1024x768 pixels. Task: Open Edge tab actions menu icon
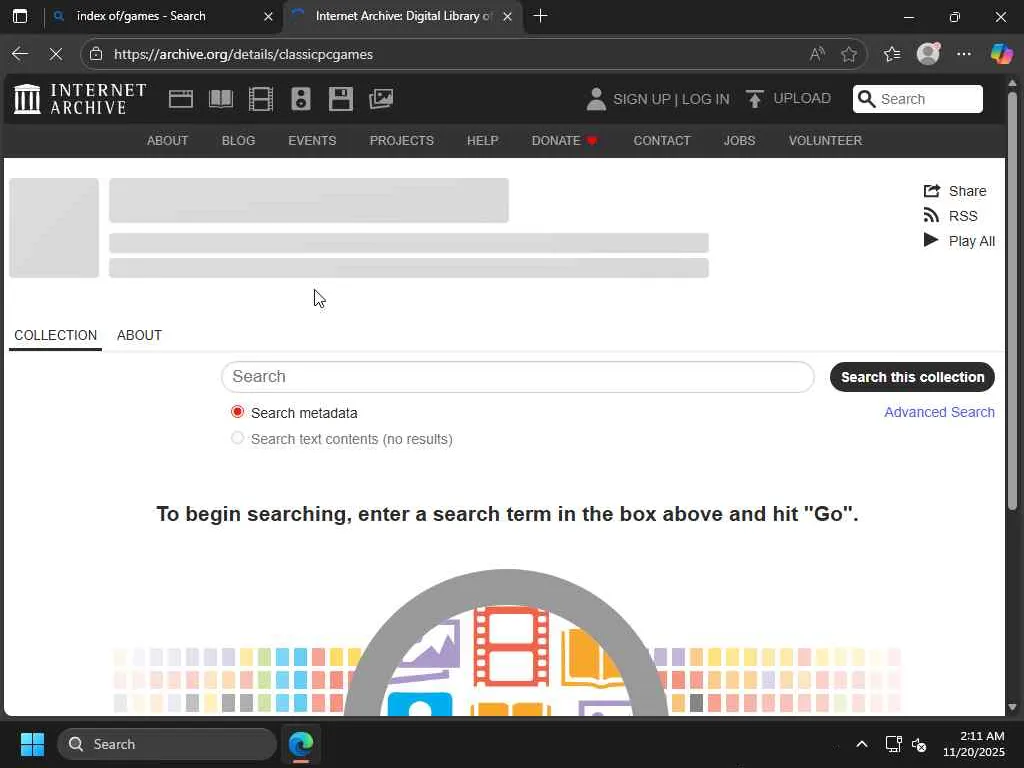pos(20,16)
